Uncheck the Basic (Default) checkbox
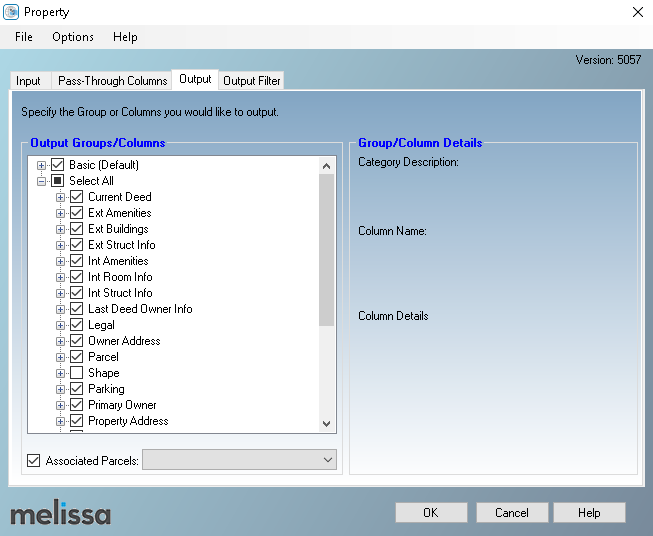This screenshot has width=653, height=536. (57, 165)
